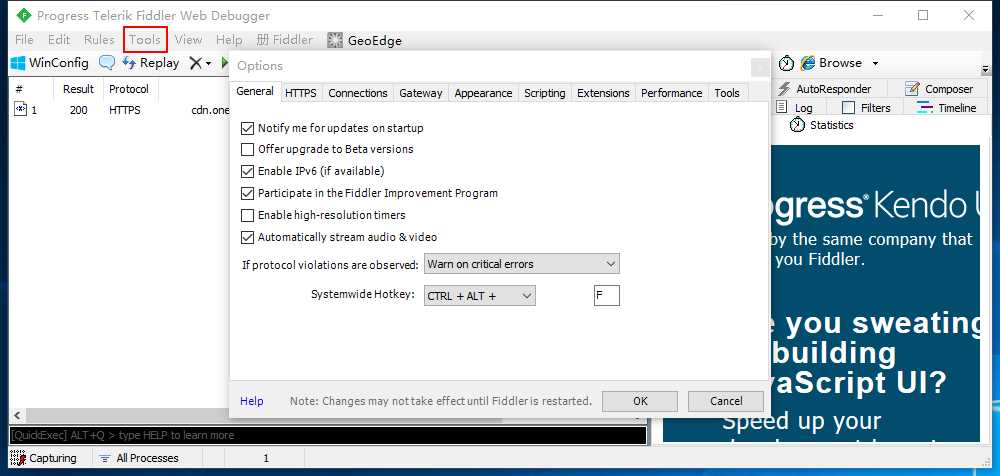Click the Protocol column header
This screenshot has width=1000, height=476.
coord(129,89)
